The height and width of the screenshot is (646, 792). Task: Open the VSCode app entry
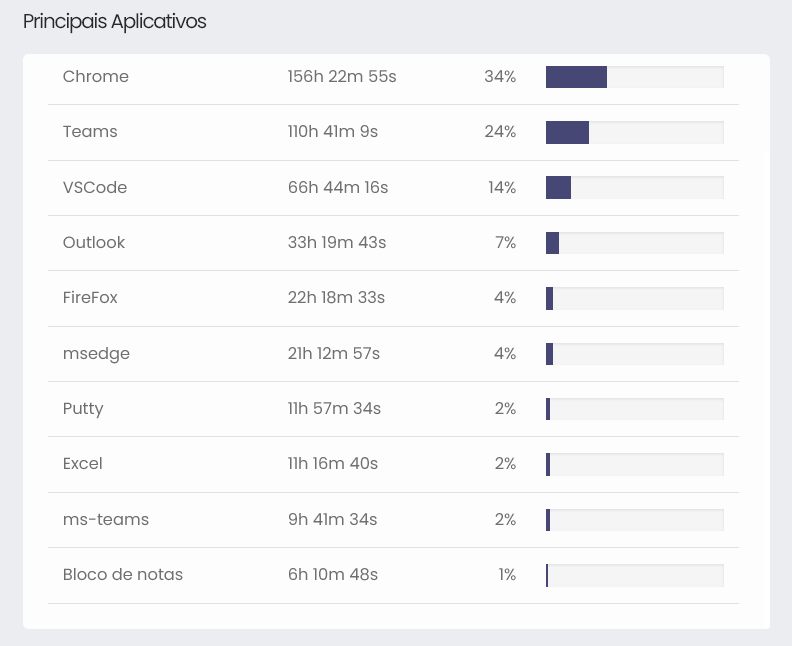click(x=95, y=188)
